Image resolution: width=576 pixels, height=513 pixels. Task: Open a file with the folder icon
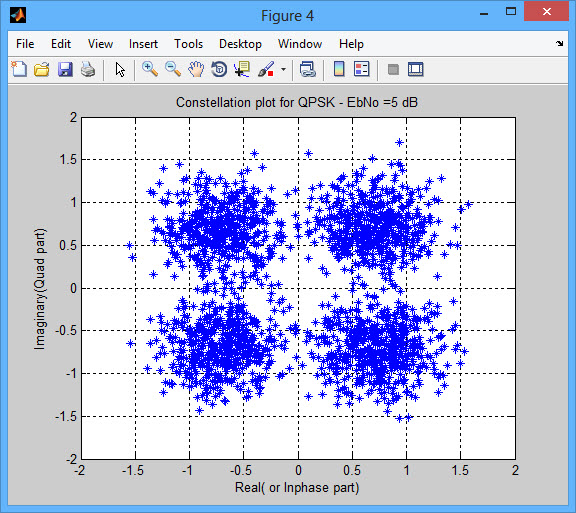tap(42, 69)
